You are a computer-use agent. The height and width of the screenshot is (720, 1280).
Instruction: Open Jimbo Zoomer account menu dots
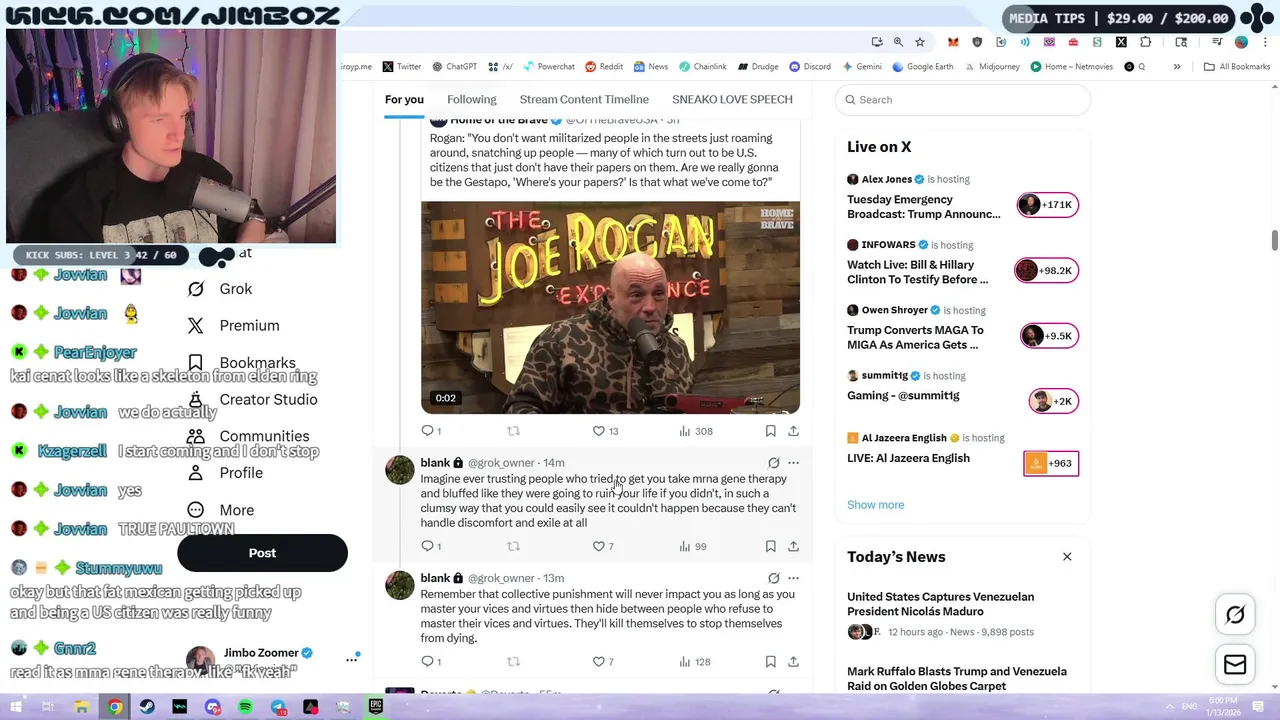[351, 659]
